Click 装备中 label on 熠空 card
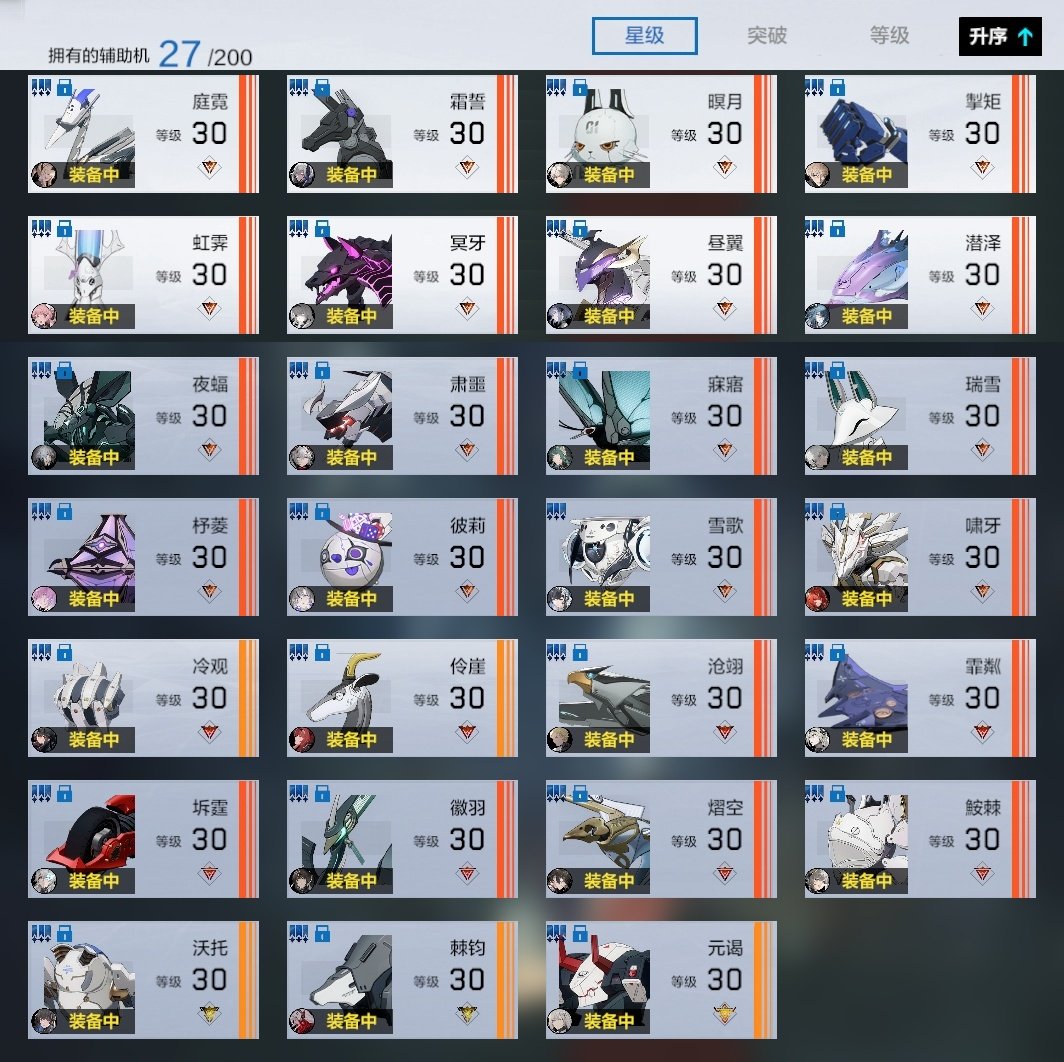 609,881
